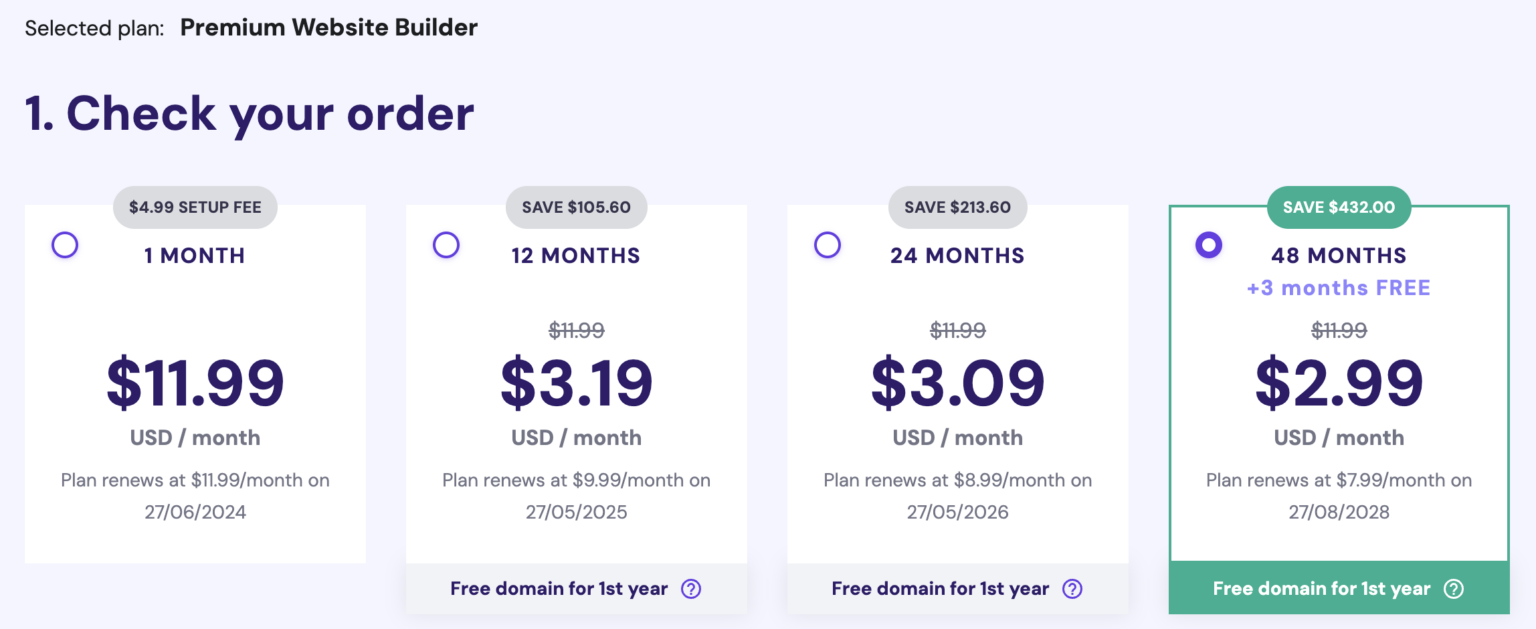
Task: Click the Check your order heading
Action: click(x=250, y=113)
